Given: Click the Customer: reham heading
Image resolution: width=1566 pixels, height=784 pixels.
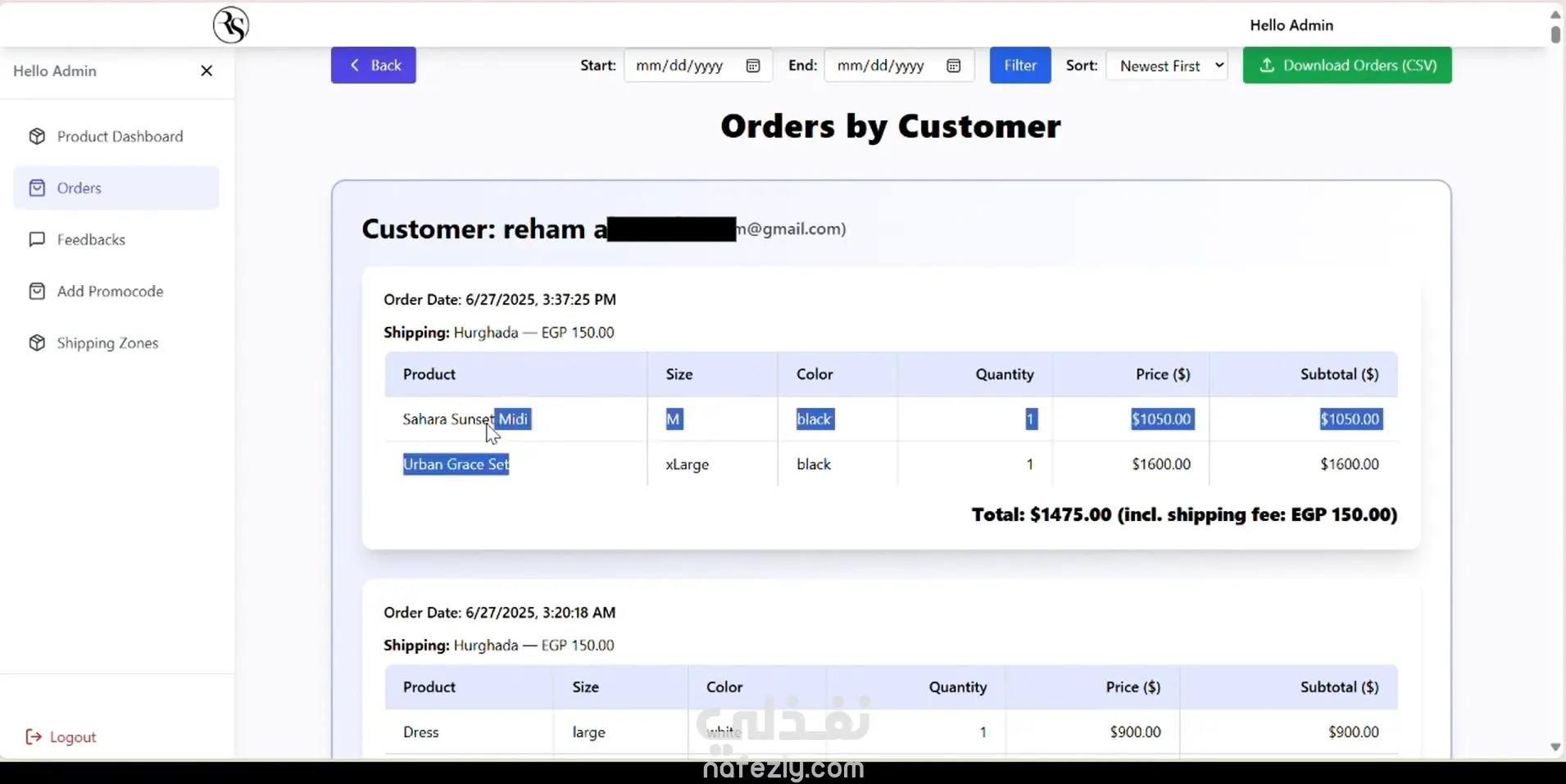Looking at the screenshot, I should pos(604,229).
